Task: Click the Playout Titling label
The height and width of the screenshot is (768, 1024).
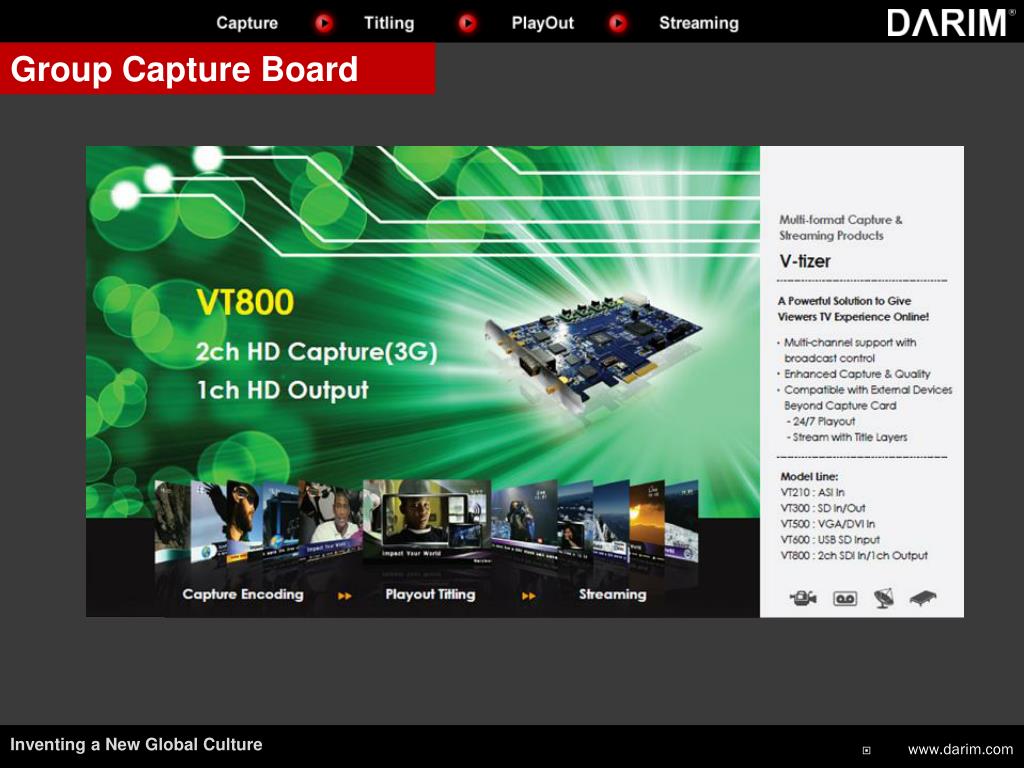Action: [430, 594]
